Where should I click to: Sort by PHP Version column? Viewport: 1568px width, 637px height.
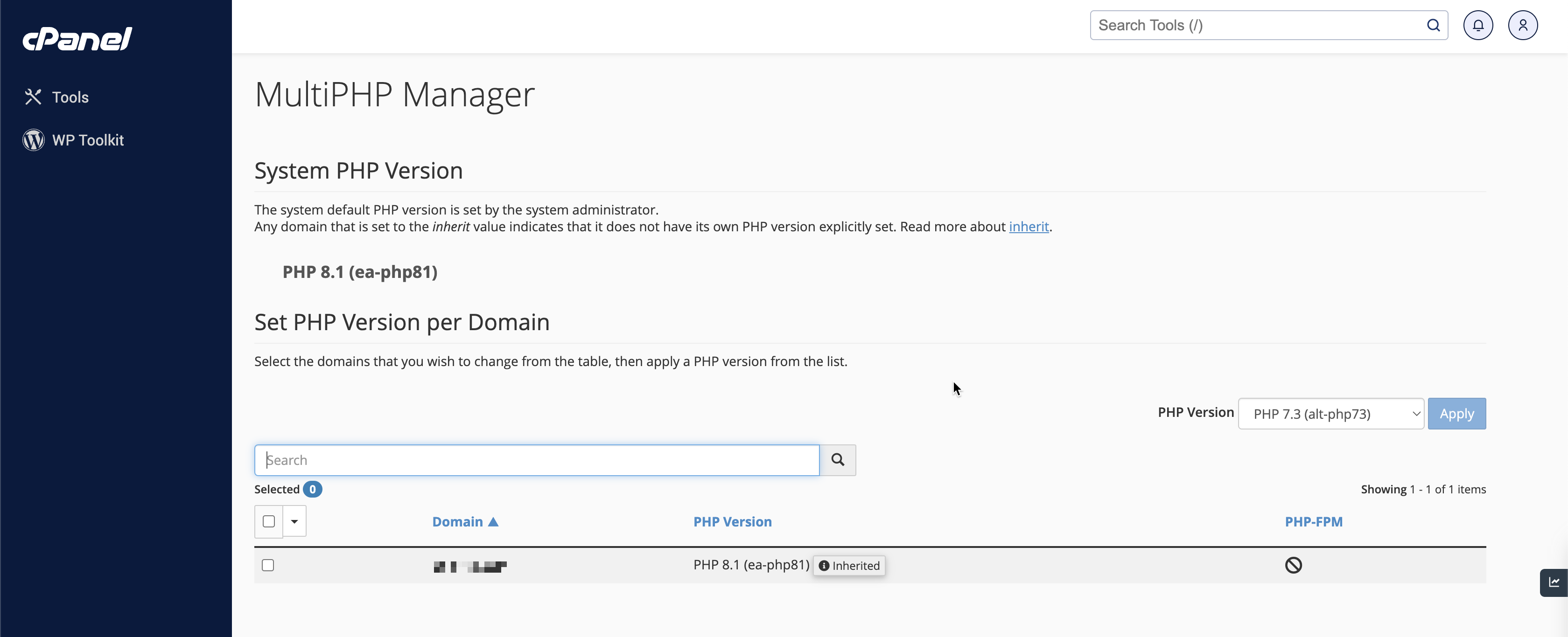[732, 521]
